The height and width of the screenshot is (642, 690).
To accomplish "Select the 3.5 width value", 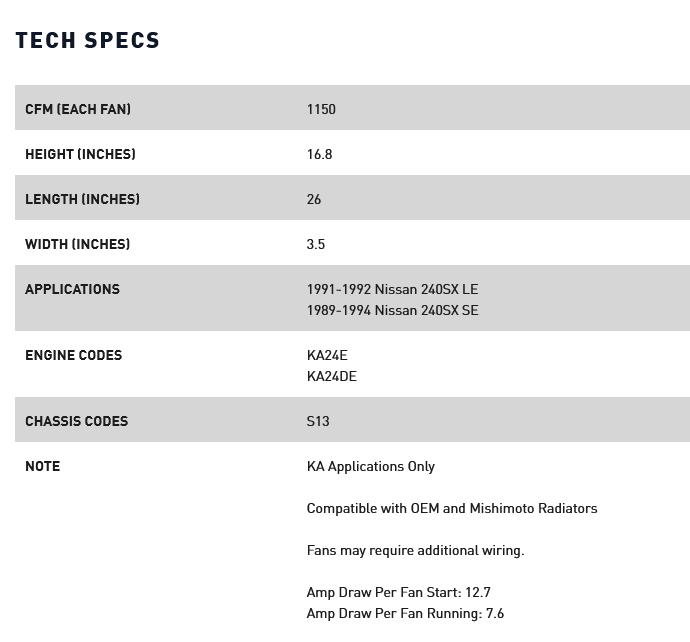I will click(316, 244).
